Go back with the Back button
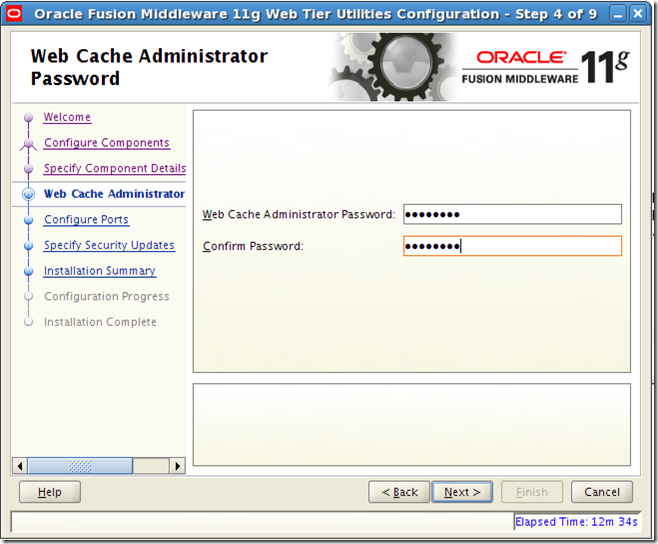658x544 pixels. click(399, 492)
